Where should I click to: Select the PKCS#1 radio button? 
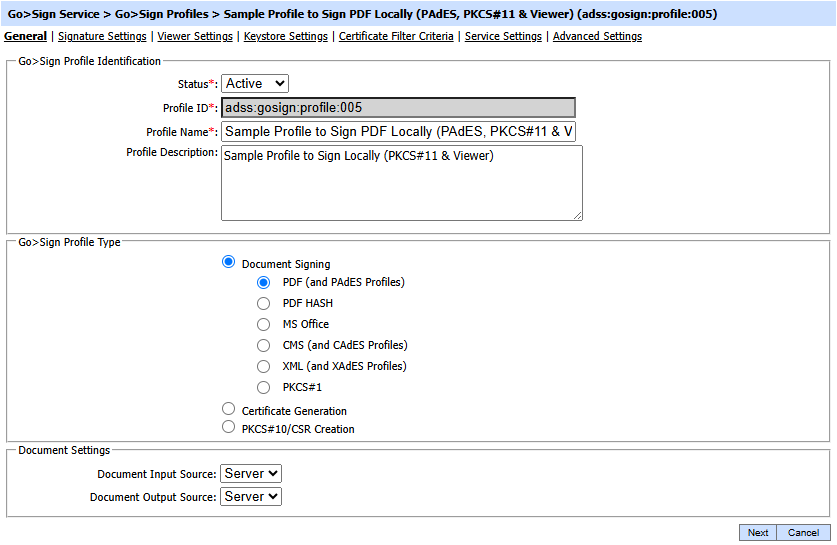[x=264, y=387]
